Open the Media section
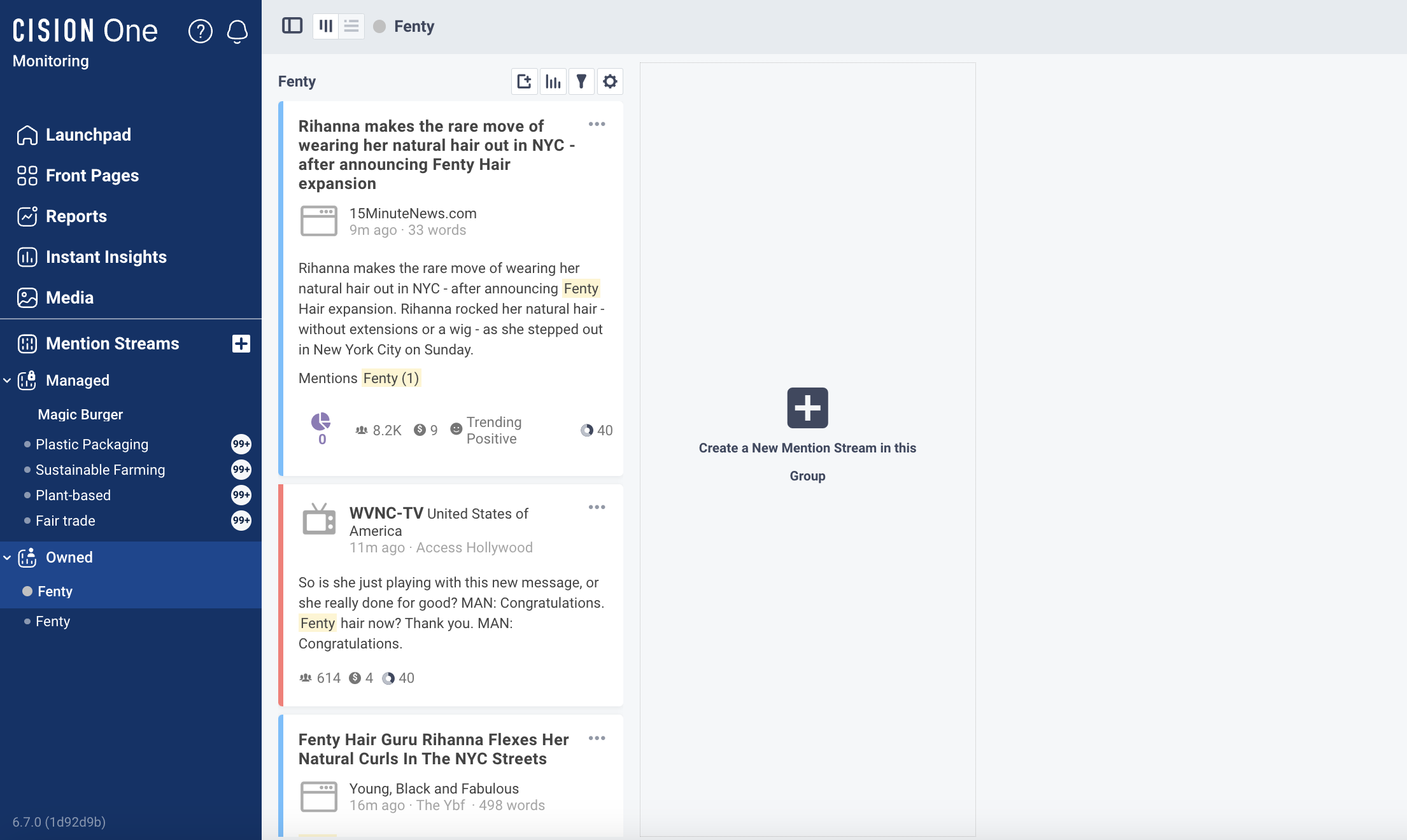 point(69,297)
